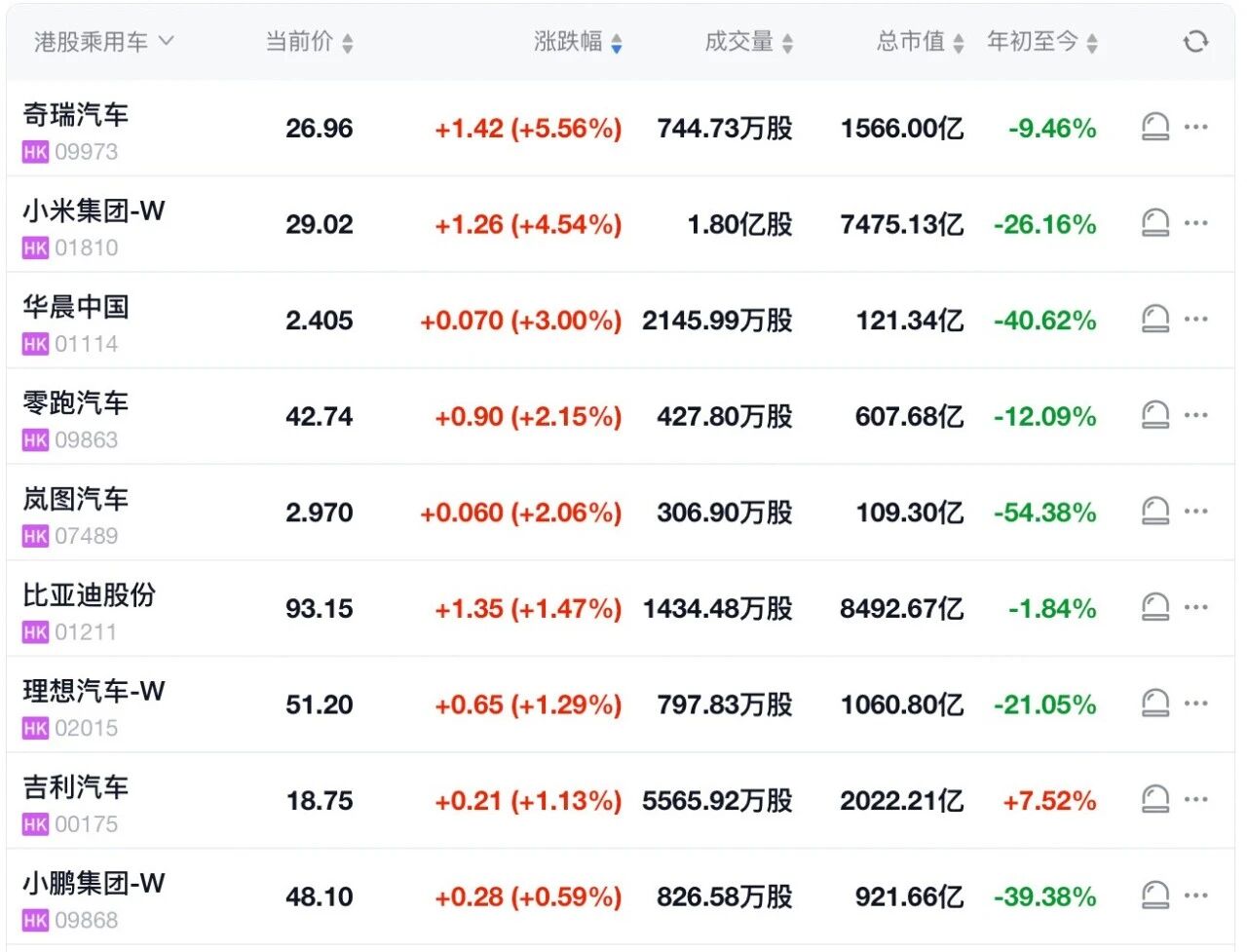
Task: Set alert bell for 小鹏集团-W
Action: (1155, 895)
